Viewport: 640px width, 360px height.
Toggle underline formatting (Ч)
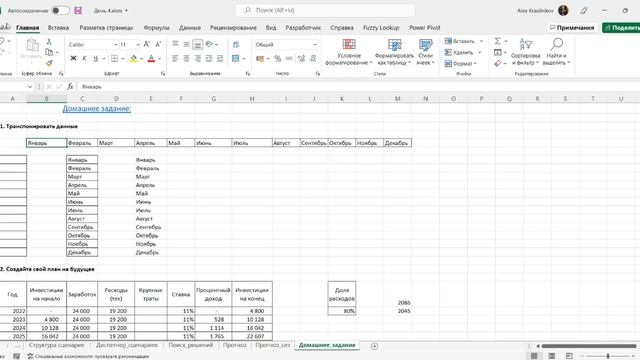tap(96, 59)
